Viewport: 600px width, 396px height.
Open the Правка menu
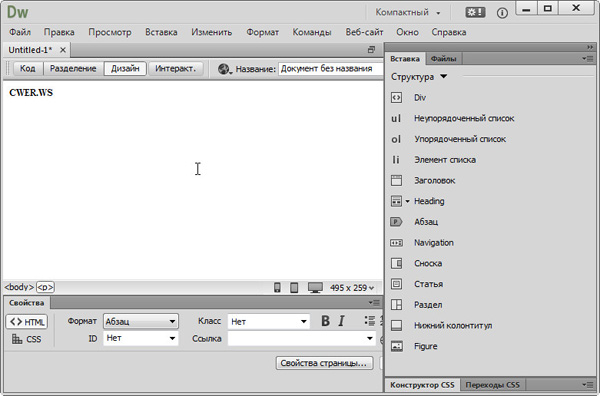59,32
